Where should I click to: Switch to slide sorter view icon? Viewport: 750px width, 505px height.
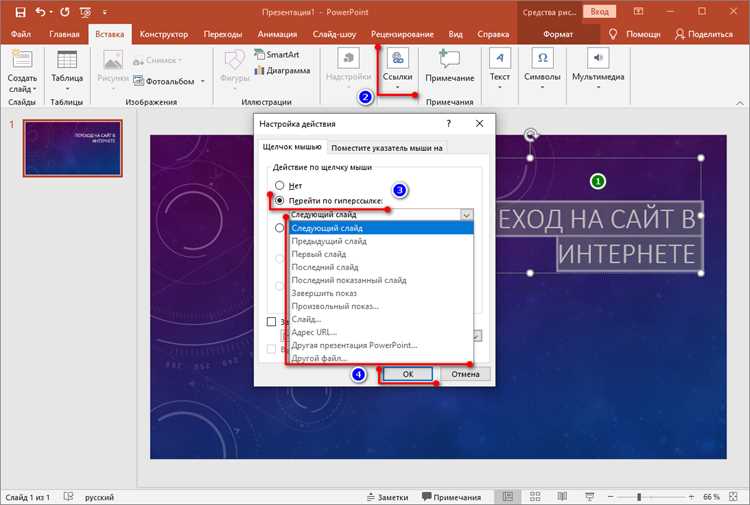coord(535,496)
